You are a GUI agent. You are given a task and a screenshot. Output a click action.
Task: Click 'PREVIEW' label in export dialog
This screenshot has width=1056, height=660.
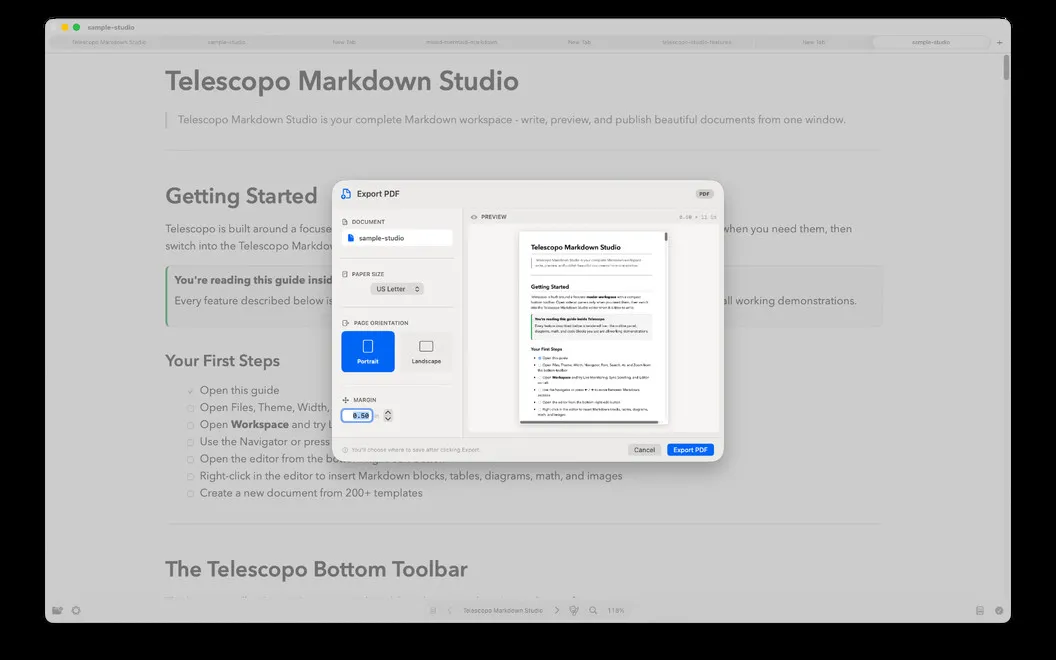(x=494, y=217)
